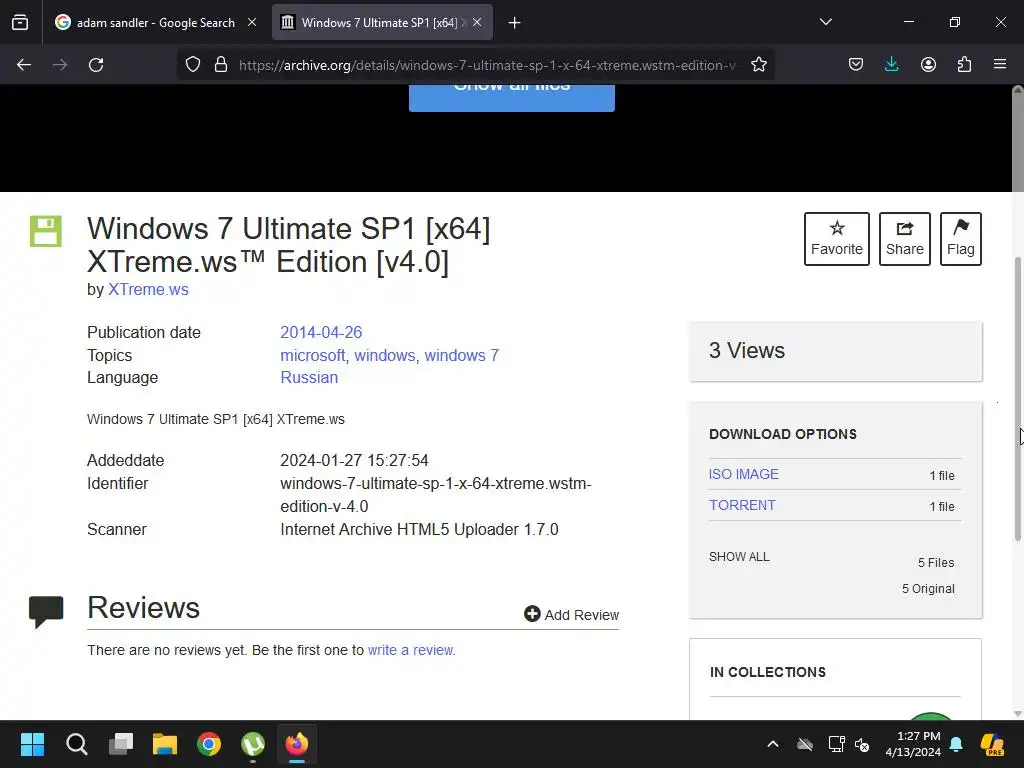Open the write a review link

coord(411,650)
